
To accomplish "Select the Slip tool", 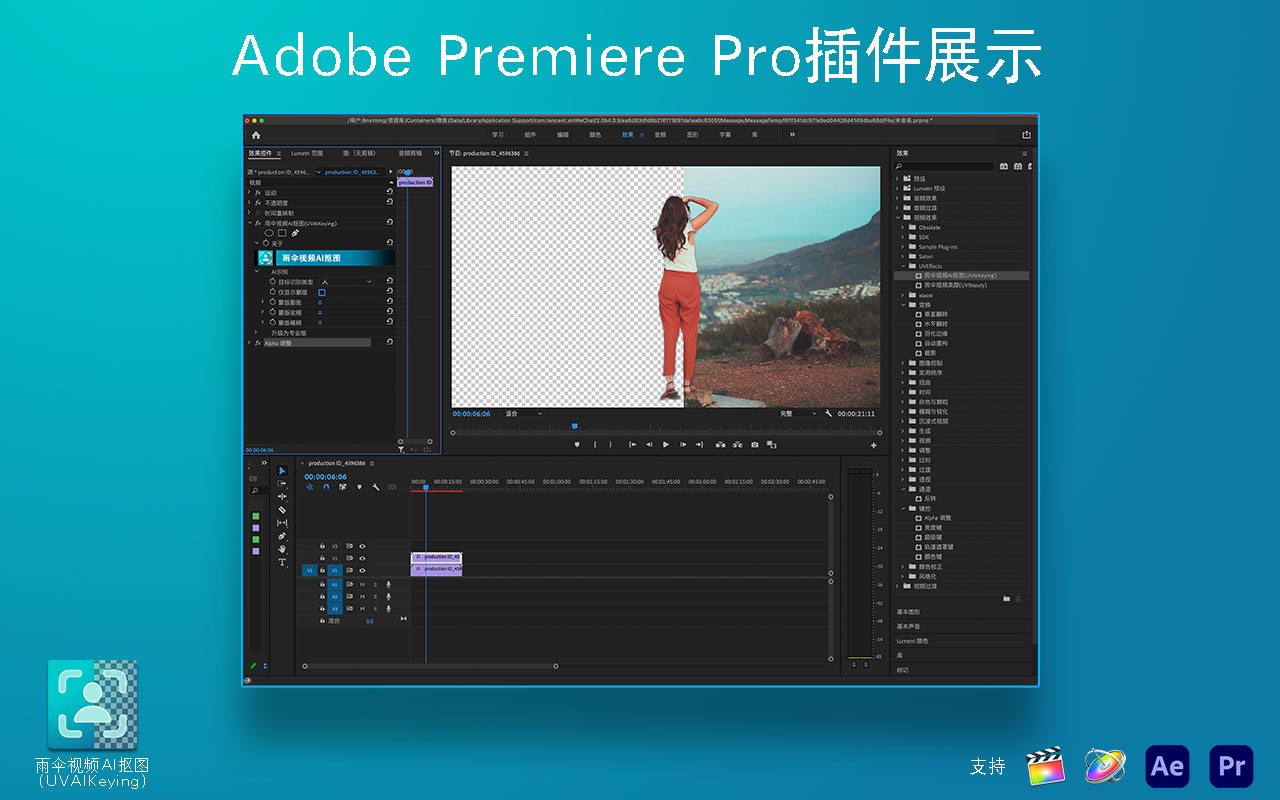I will click(x=282, y=523).
